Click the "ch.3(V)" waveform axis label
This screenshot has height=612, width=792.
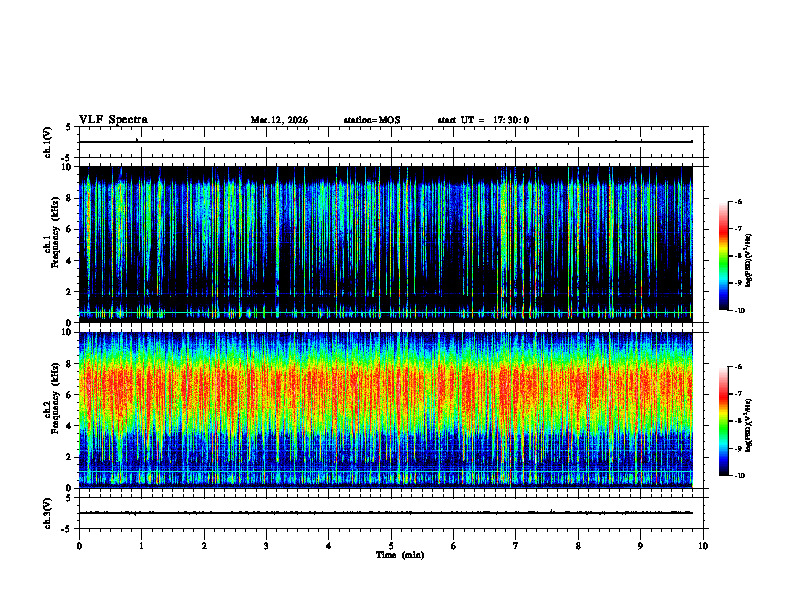pos(48,513)
